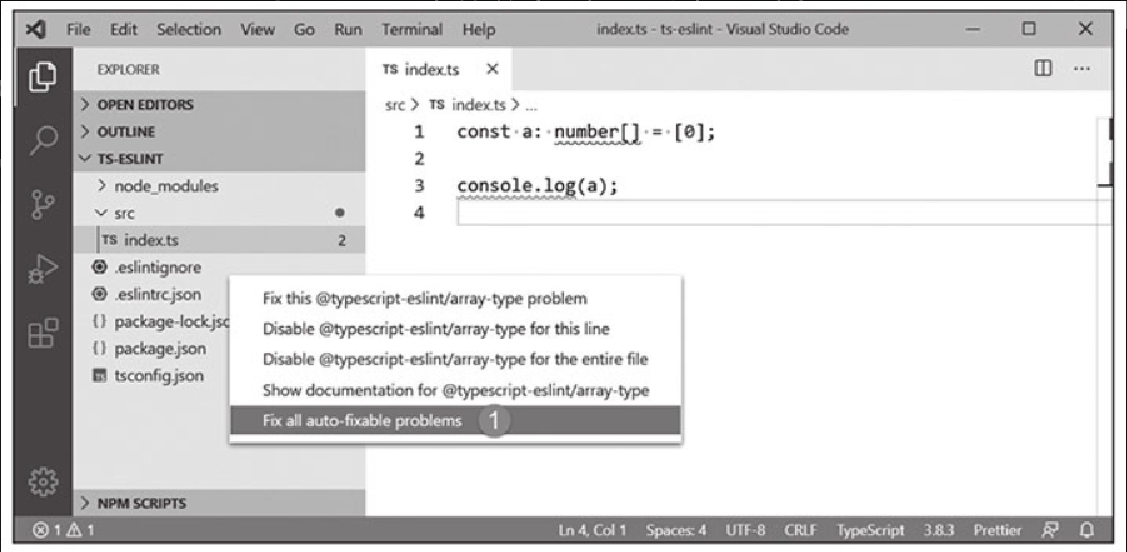1127x552 pixels.
Task: Close the index.ts editor tab
Action: 492,69
